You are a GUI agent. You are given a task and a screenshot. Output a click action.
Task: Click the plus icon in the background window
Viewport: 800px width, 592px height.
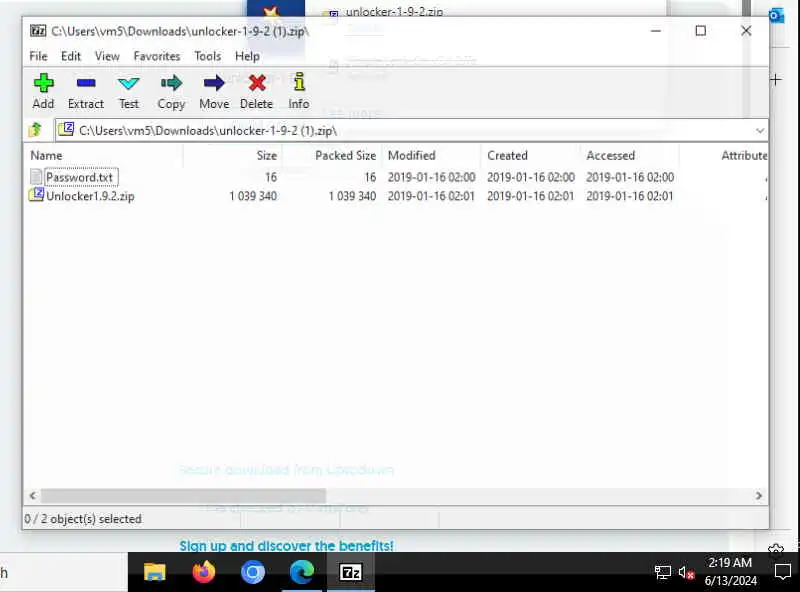[x=776, y=80]
